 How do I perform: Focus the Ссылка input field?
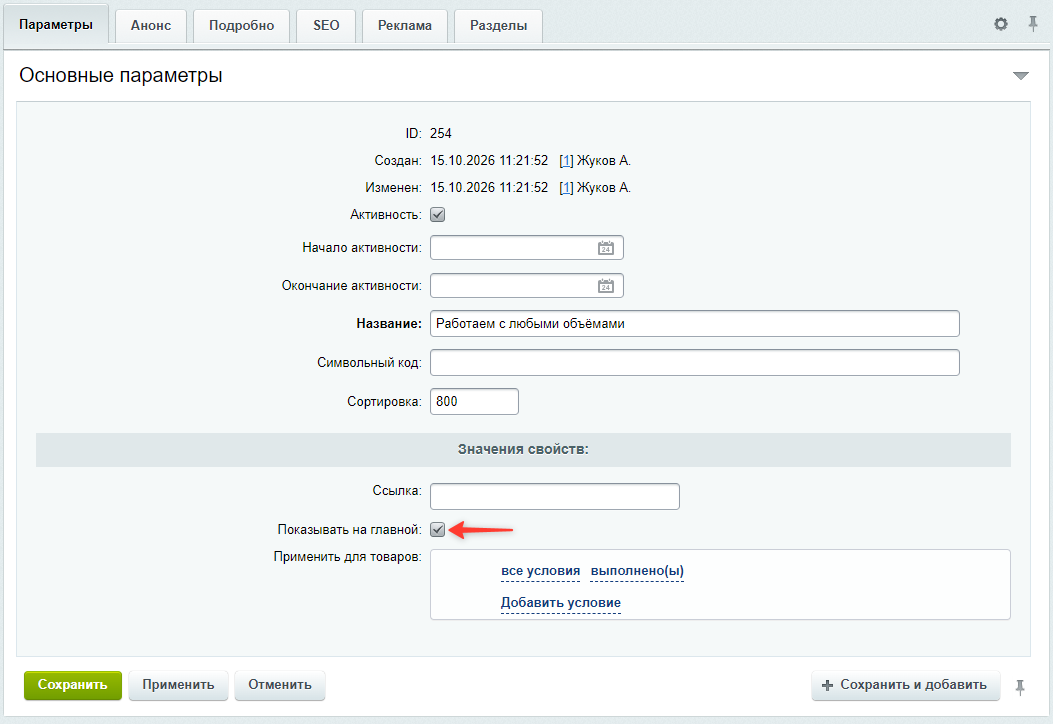coord(555,496)
